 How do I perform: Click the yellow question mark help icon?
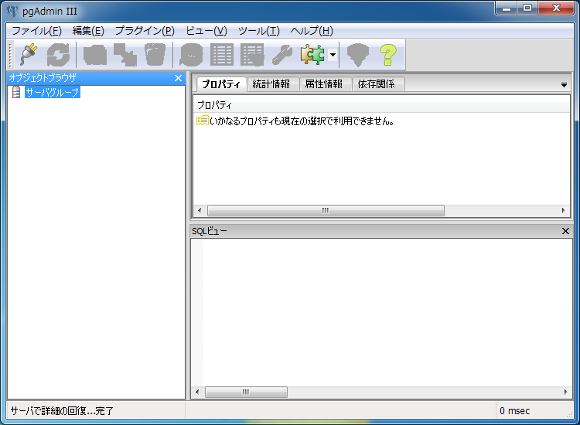tap(388, 55)
